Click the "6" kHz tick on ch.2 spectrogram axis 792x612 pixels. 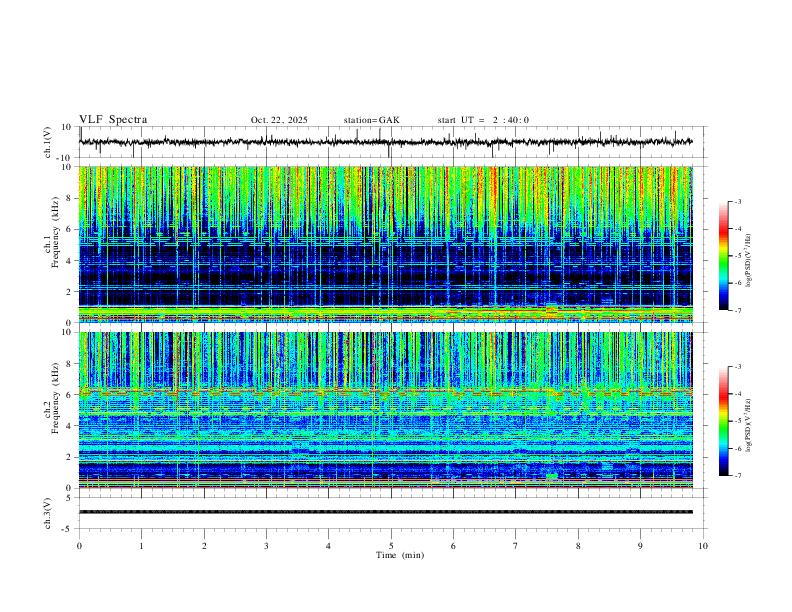coord(69,395)
